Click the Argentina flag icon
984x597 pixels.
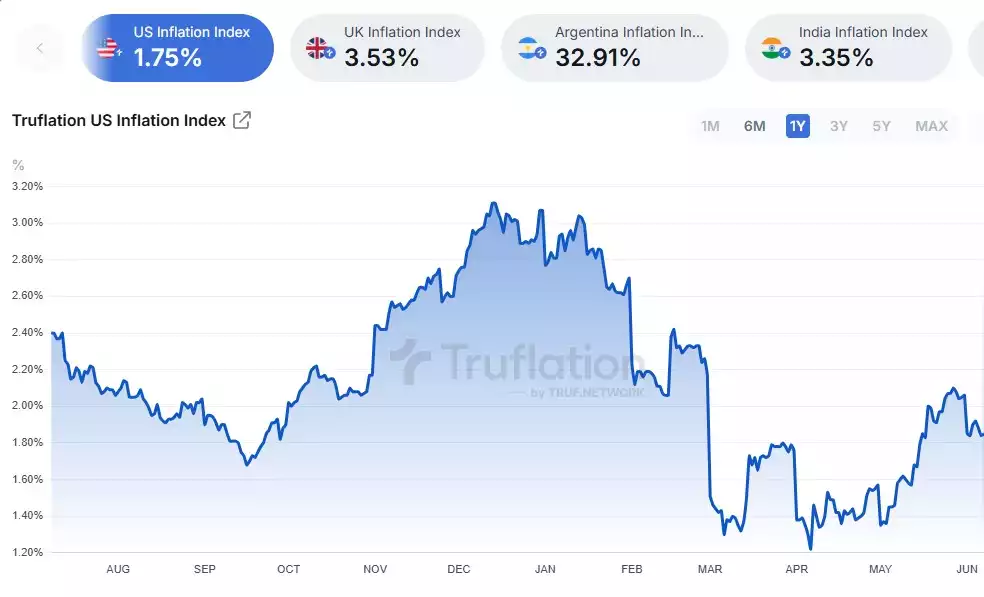[530, 46]
